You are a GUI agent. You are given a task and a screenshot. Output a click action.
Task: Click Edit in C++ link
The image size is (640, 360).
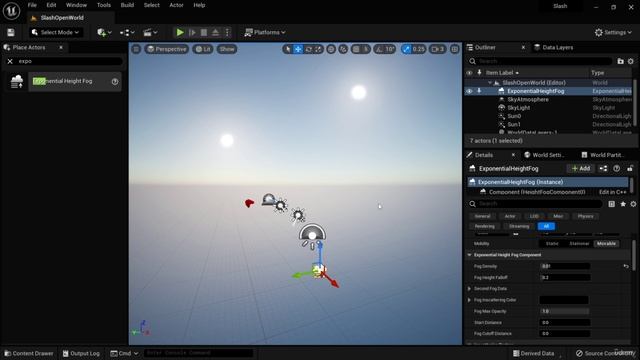(x=612, y=192)
